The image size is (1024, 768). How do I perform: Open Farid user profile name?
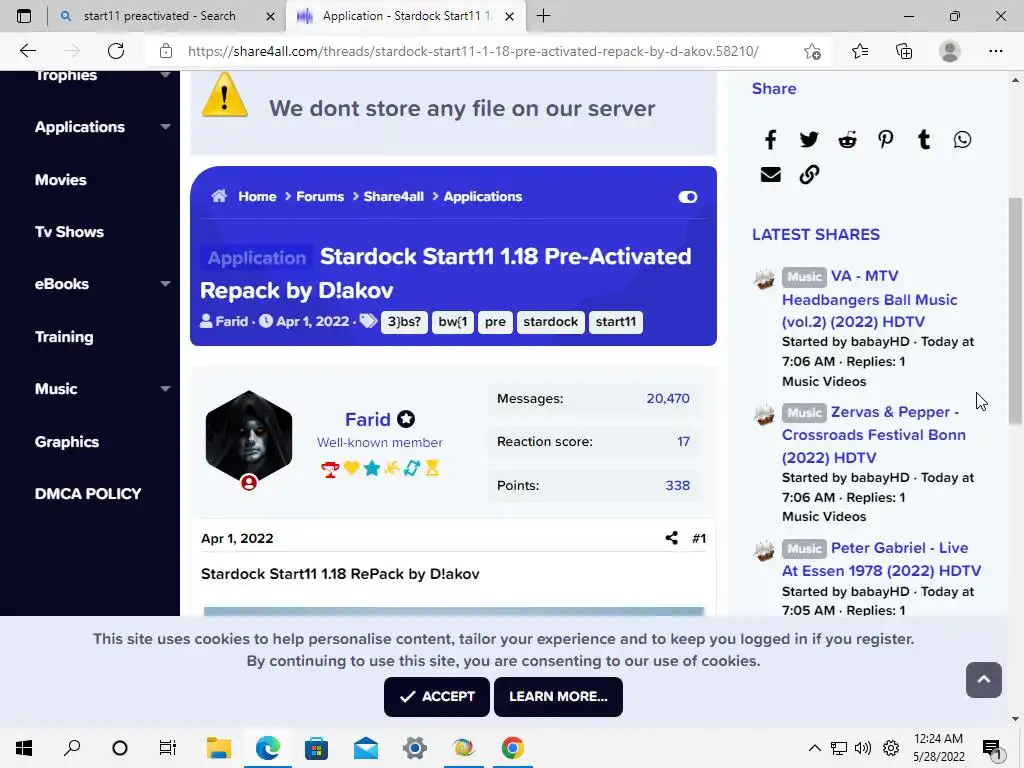coord(368,419)
